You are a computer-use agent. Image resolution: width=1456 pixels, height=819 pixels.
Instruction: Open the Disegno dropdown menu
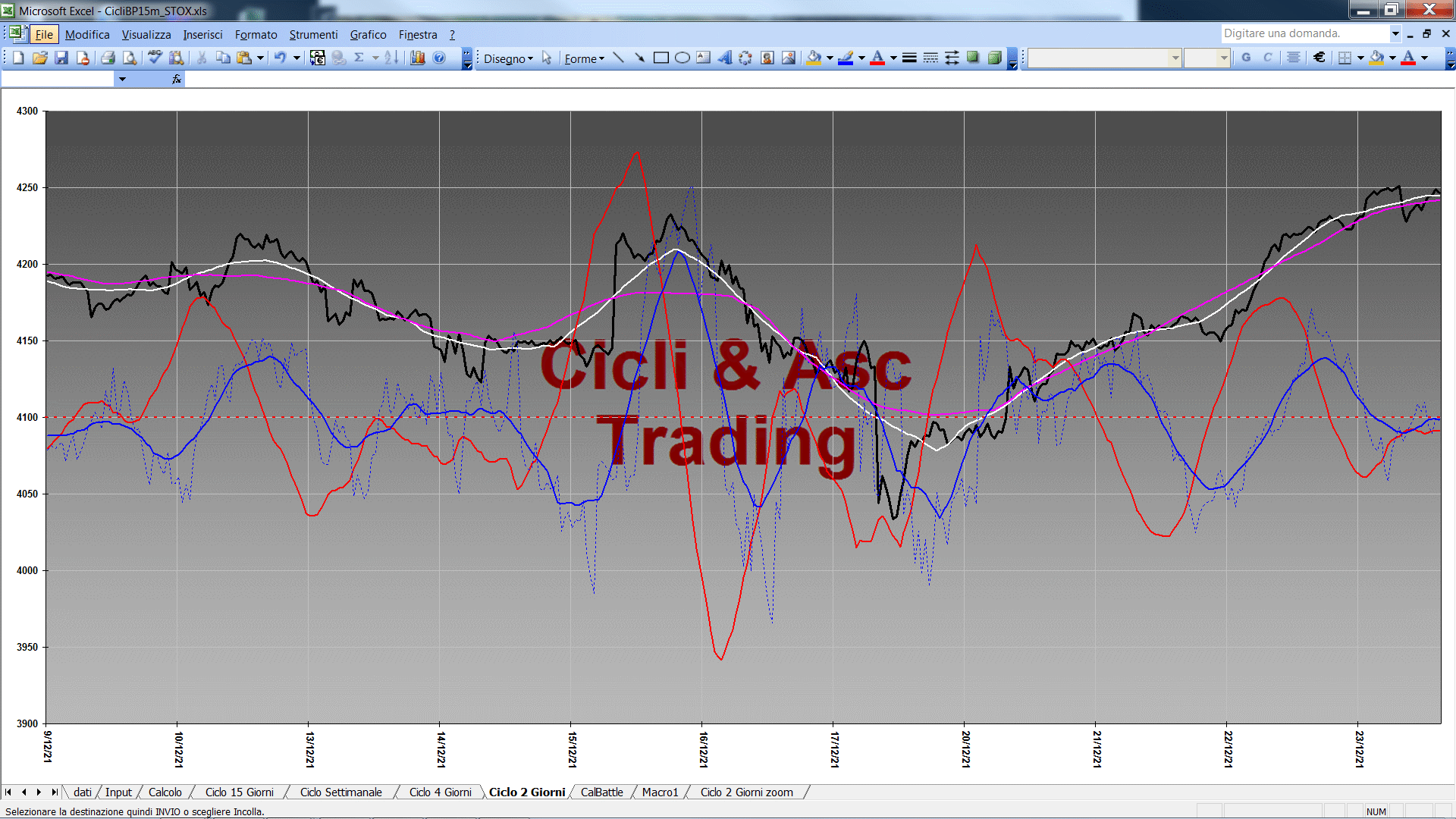pyautogui.click(x=508, y=58)
